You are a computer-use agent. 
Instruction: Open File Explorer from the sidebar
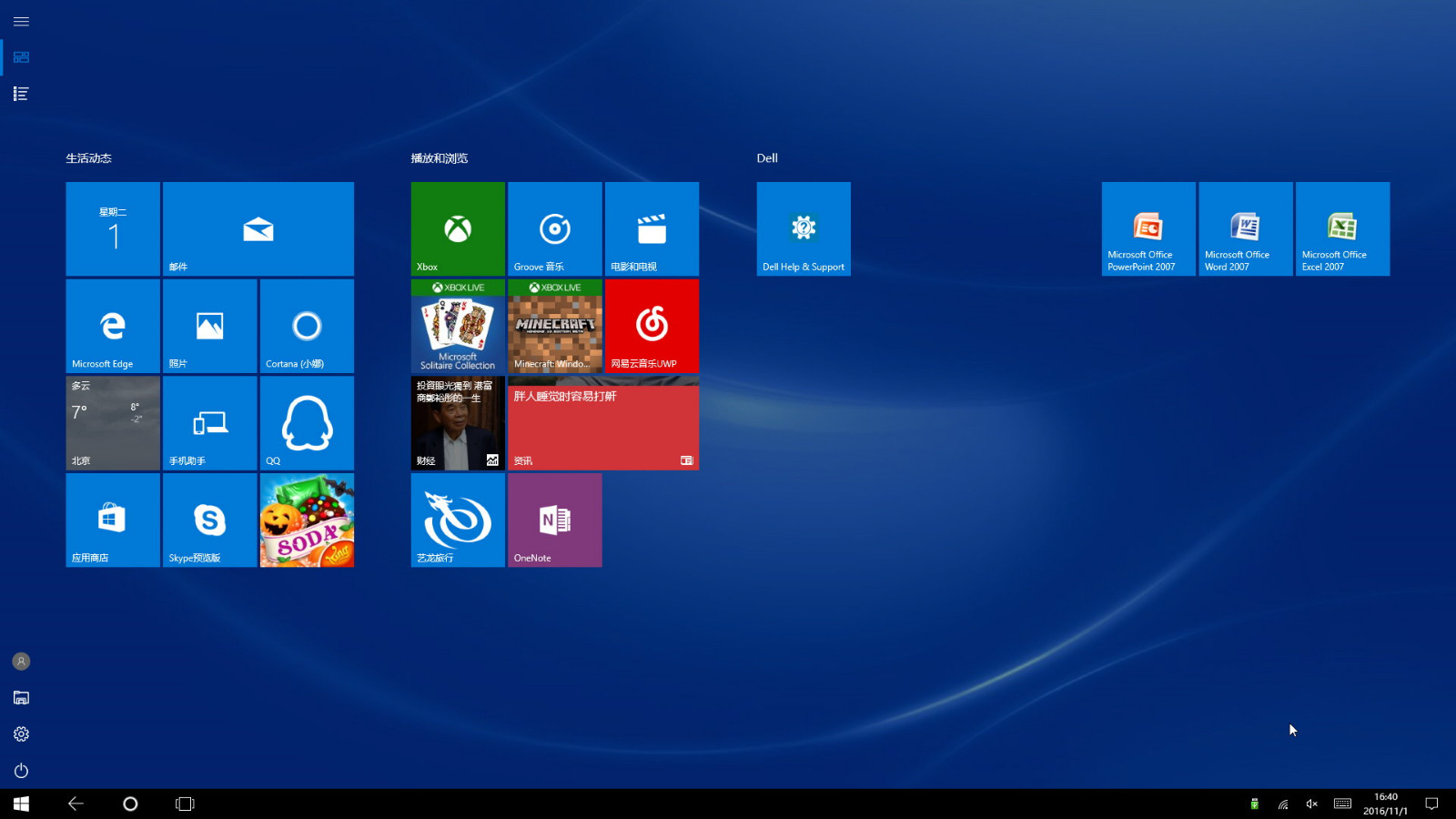click(21, 698)
